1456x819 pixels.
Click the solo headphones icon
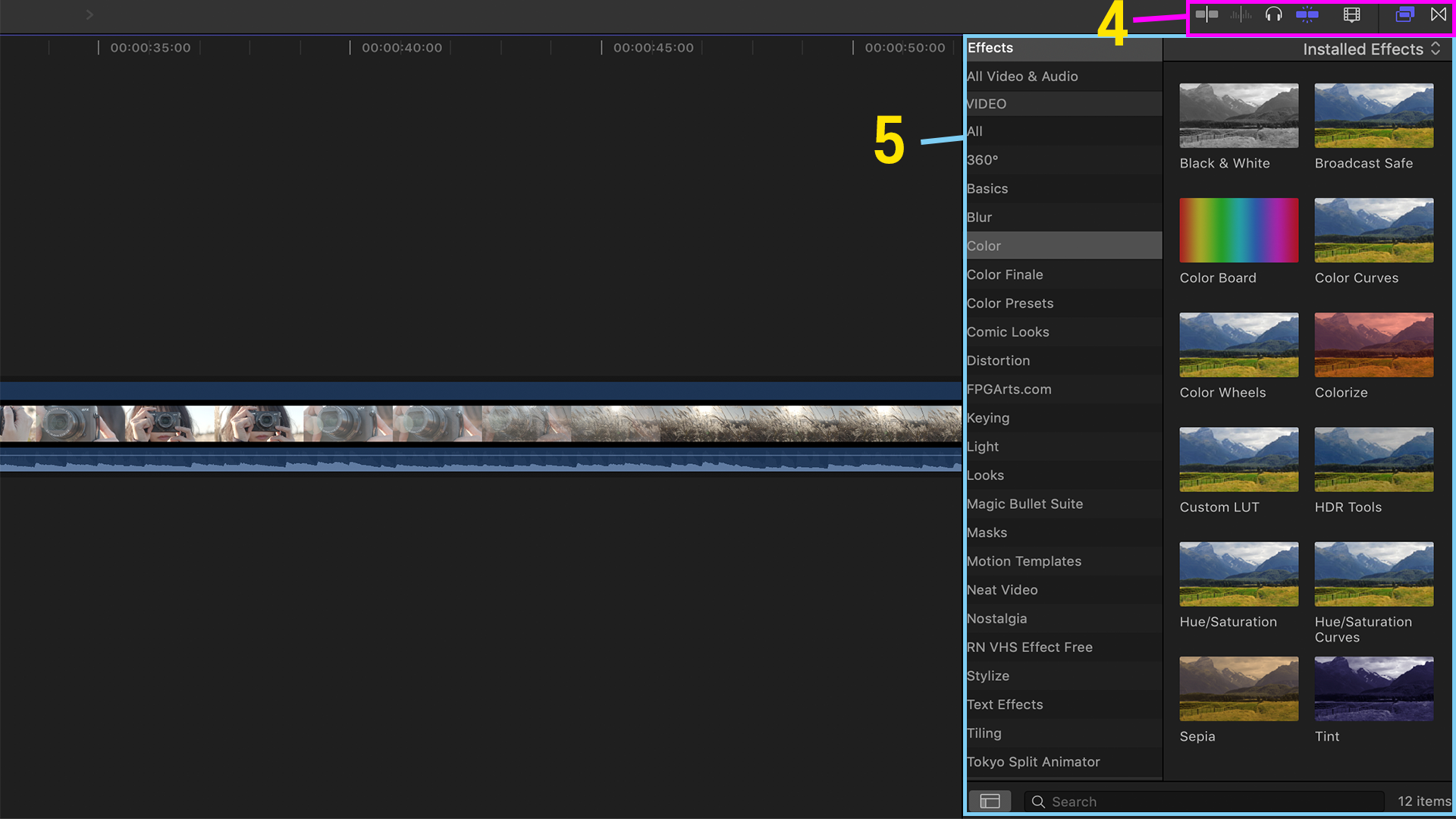click(x=1273, y=14)
